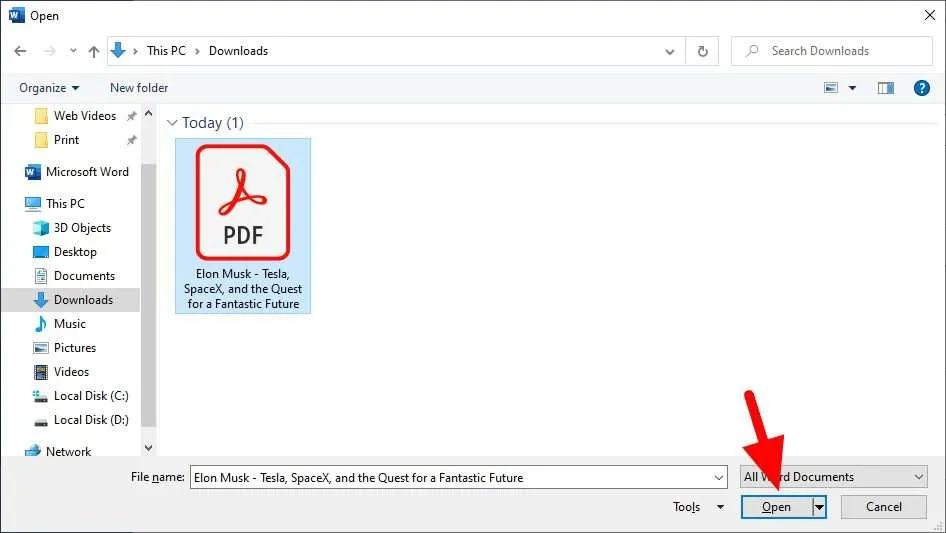946x533 pixels.
Task: Select This PC in the address path
Action: [x=166, y=51]
